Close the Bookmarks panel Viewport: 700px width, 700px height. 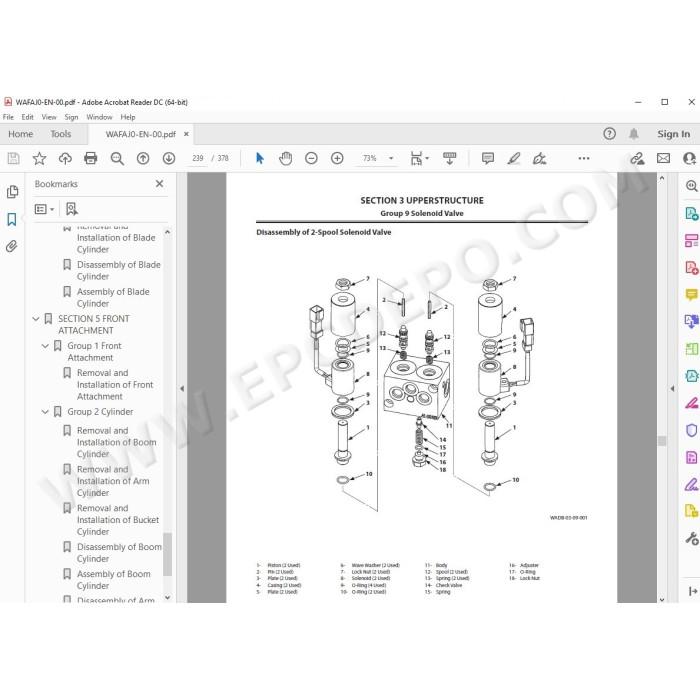coord(159,183)
